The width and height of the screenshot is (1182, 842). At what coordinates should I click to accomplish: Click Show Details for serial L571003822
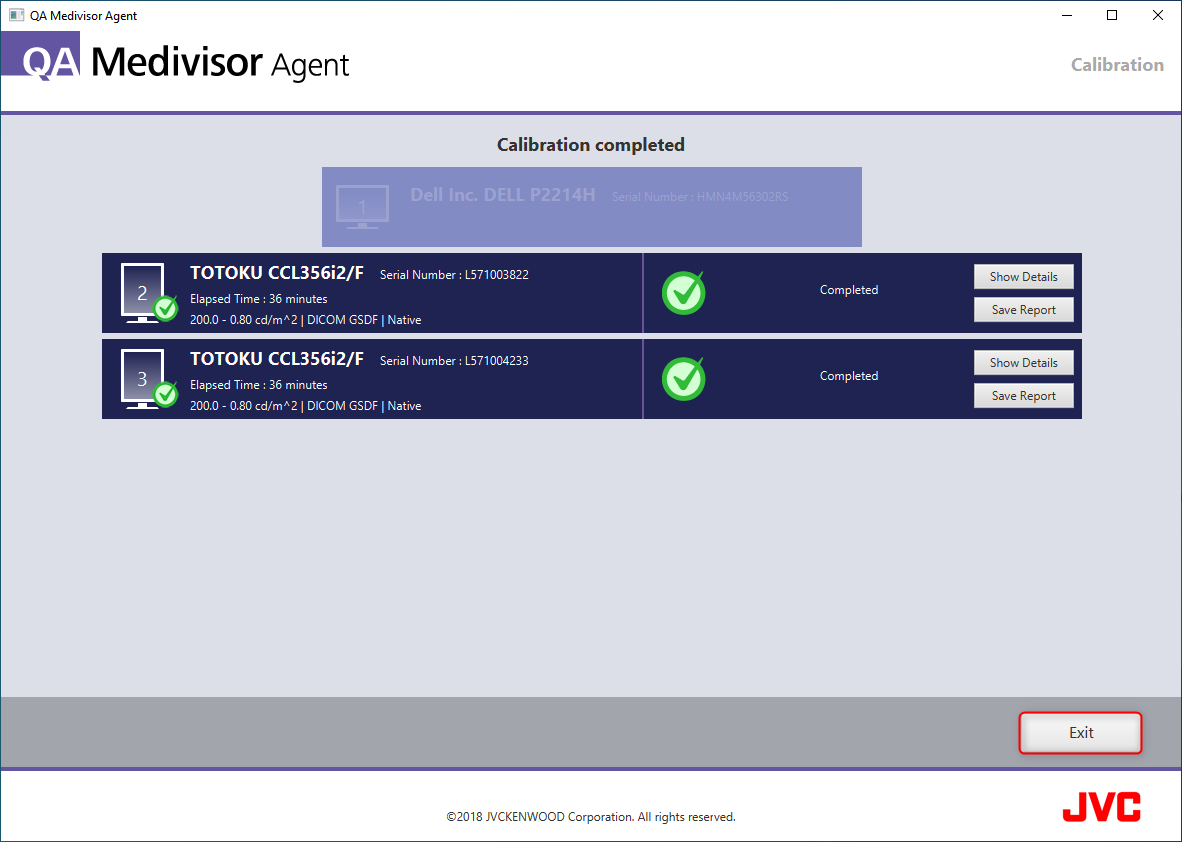pos(1023,277)
